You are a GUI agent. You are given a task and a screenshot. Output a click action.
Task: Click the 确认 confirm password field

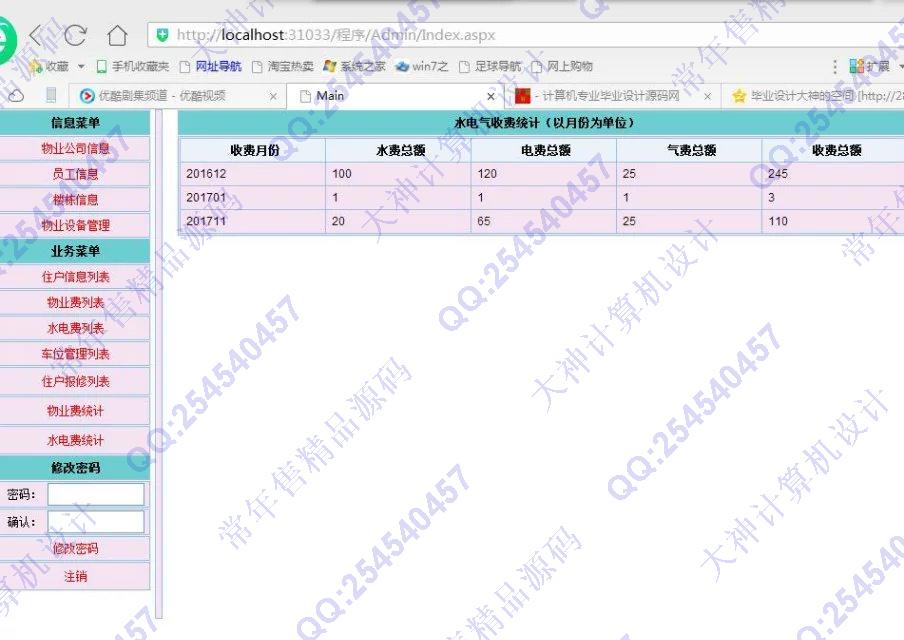[96, 522]
